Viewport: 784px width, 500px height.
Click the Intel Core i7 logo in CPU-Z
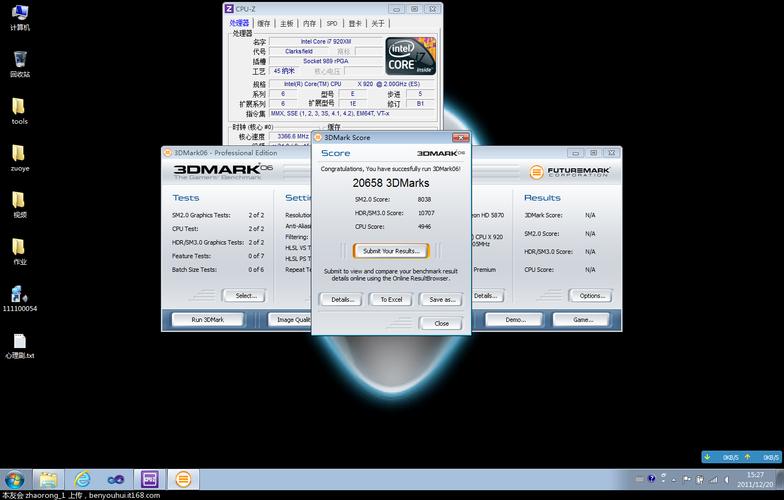point(410,56)
